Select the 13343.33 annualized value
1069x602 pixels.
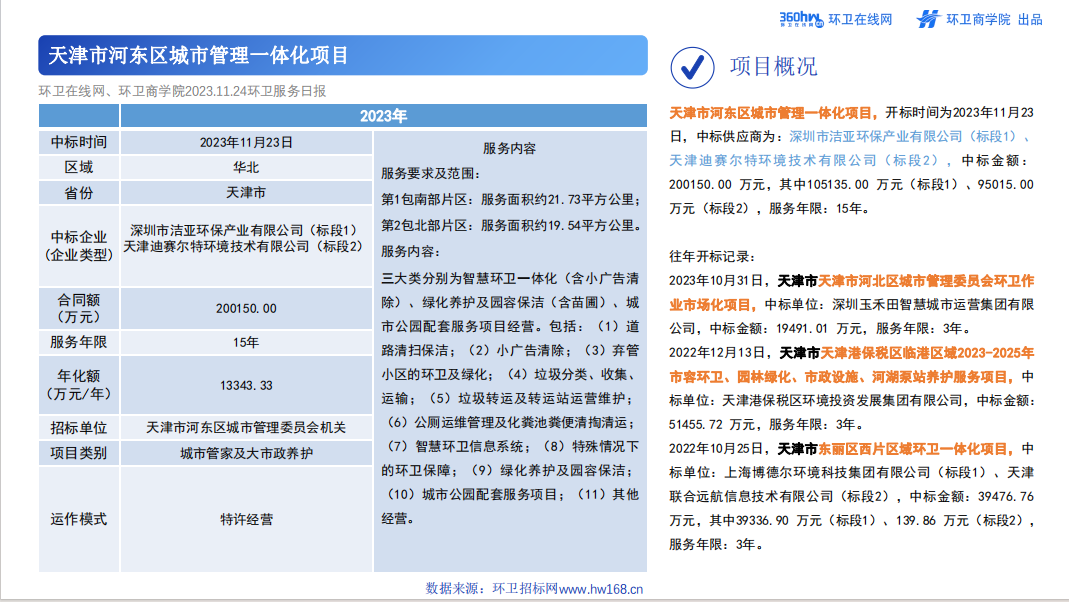(x=246, y=385)
